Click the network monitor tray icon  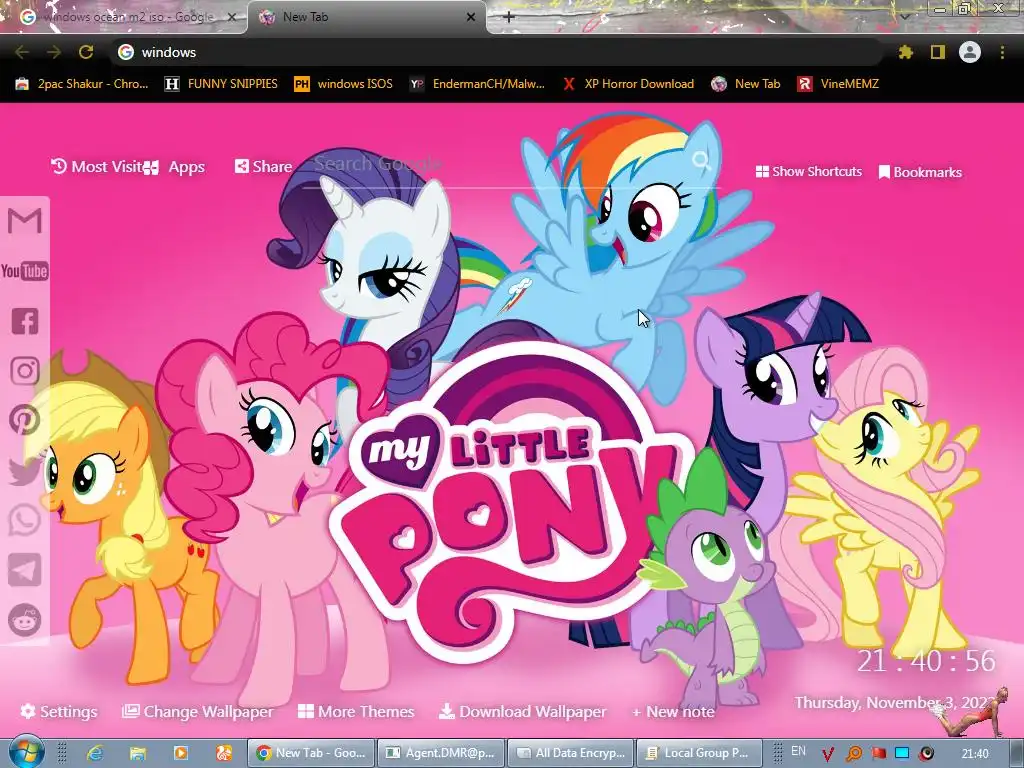[903, 754]
